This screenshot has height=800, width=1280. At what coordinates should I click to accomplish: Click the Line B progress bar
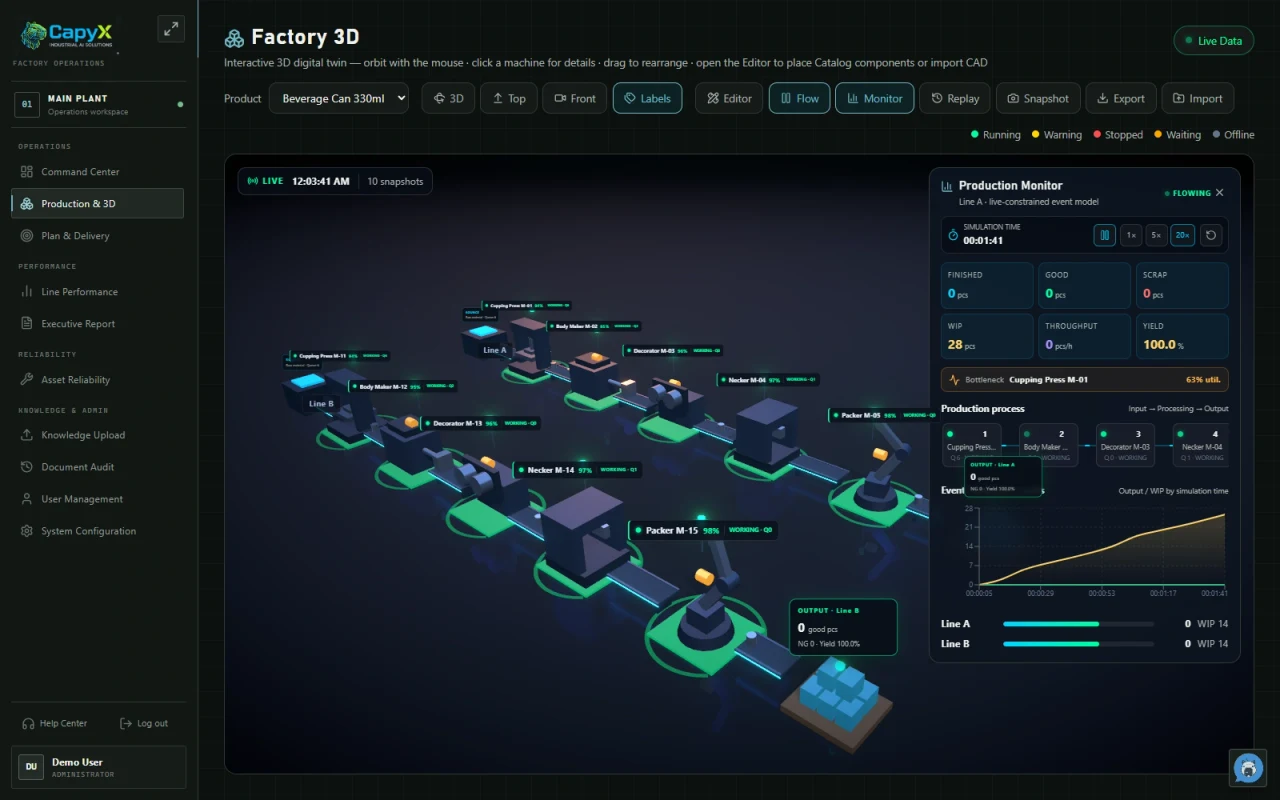coord(1078,644)
